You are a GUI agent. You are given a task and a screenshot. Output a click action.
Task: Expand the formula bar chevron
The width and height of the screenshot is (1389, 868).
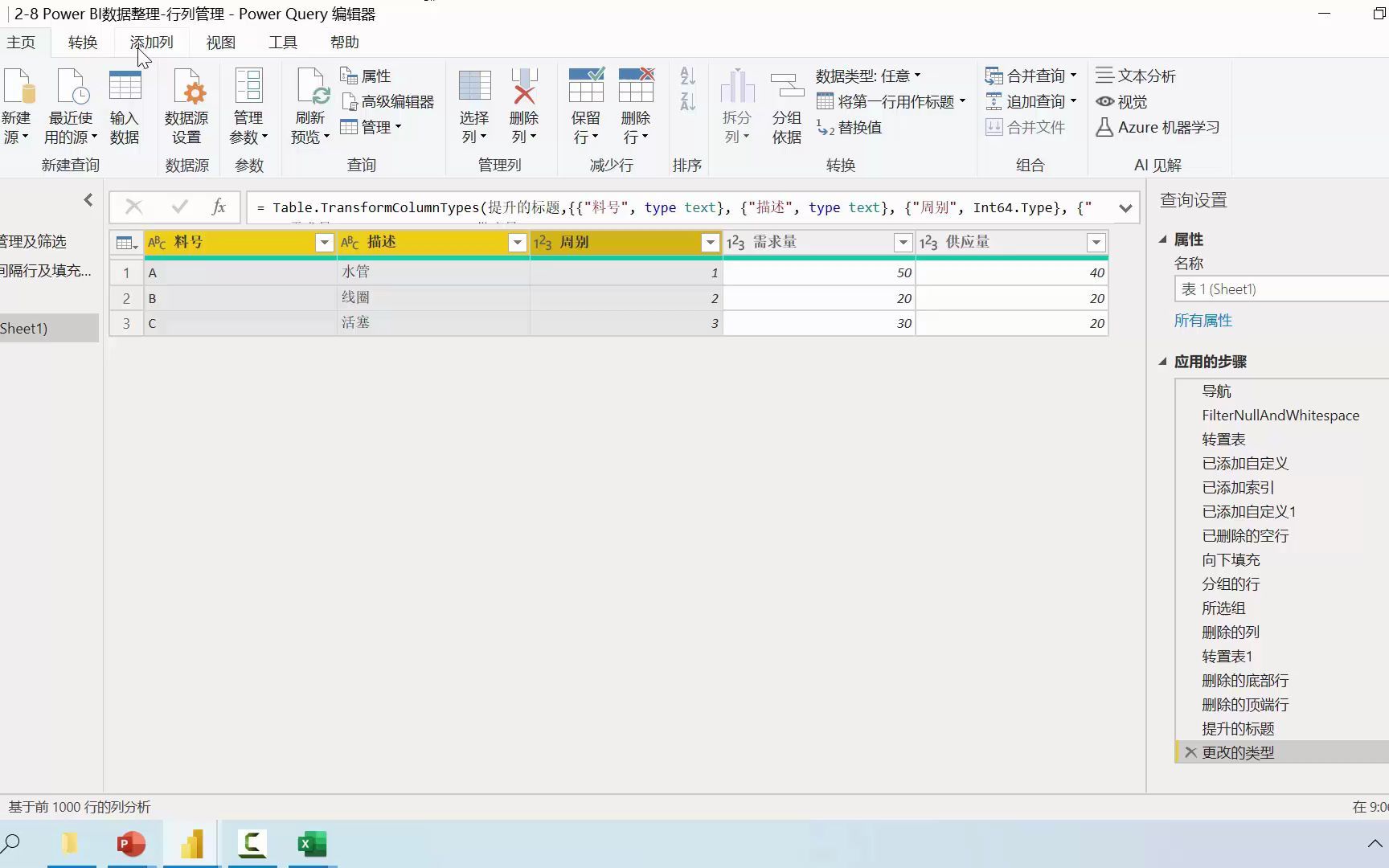1125,208
